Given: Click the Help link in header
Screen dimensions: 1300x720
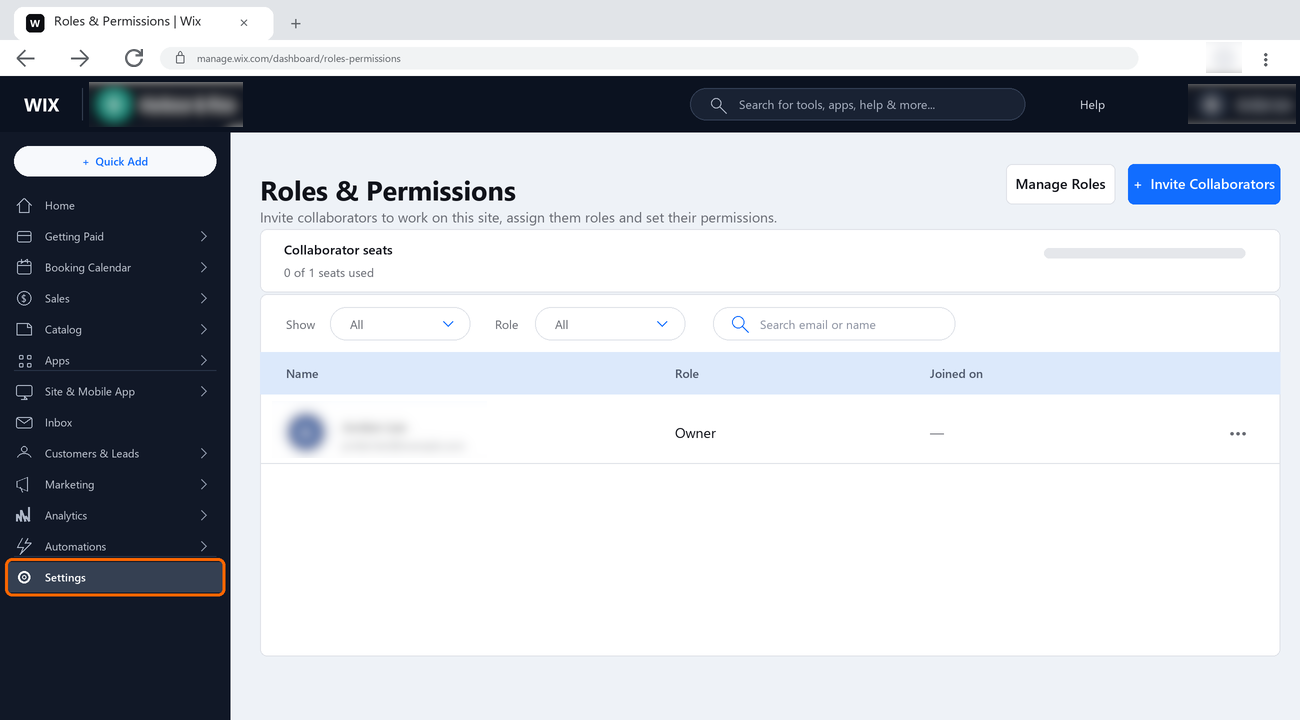Looking at the screenshot, I should click(1092, 105).
